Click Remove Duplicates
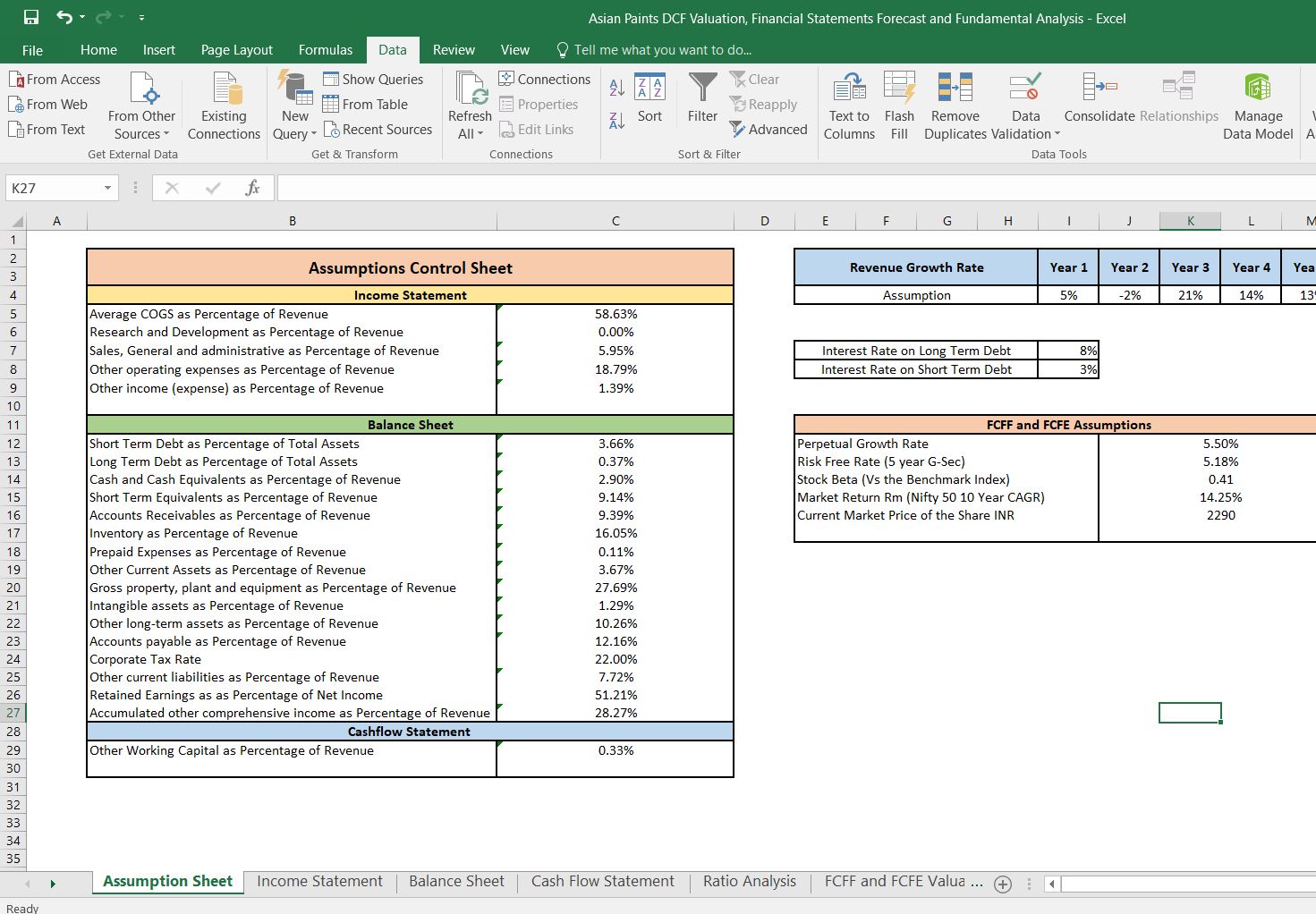 click(955, 106)
